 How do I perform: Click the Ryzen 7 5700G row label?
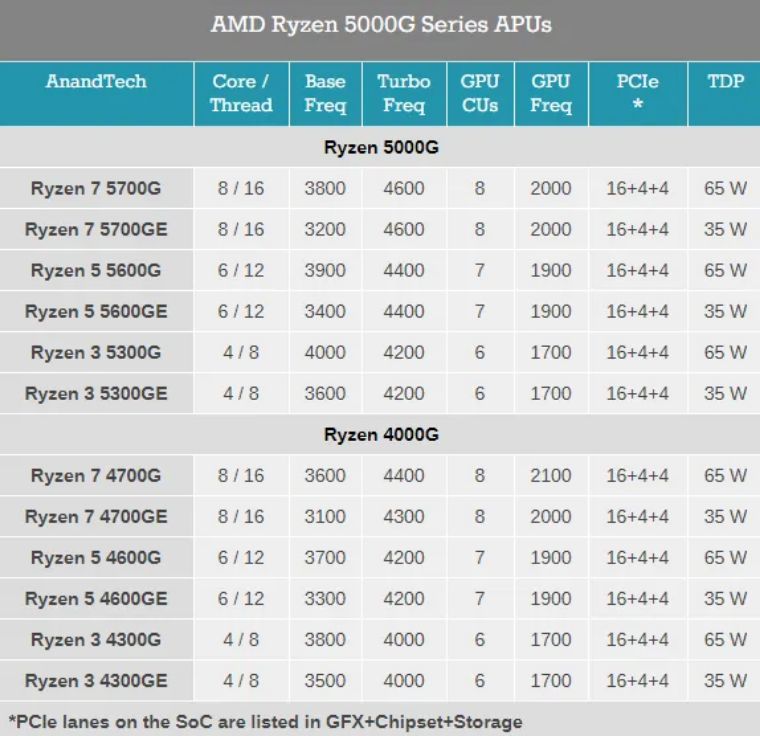coord(96,189)
